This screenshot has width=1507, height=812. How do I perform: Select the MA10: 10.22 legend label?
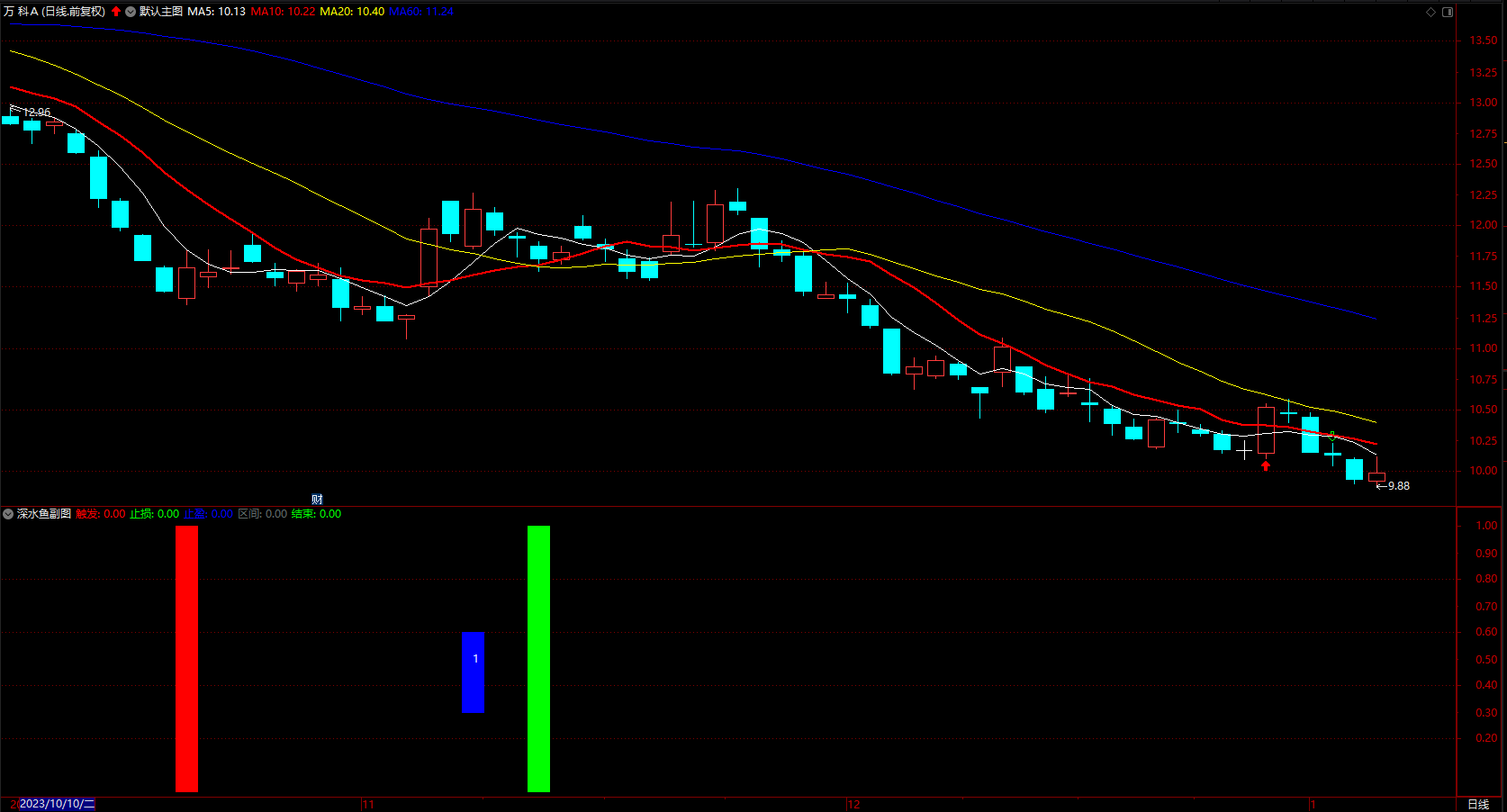tap(283, 12)
